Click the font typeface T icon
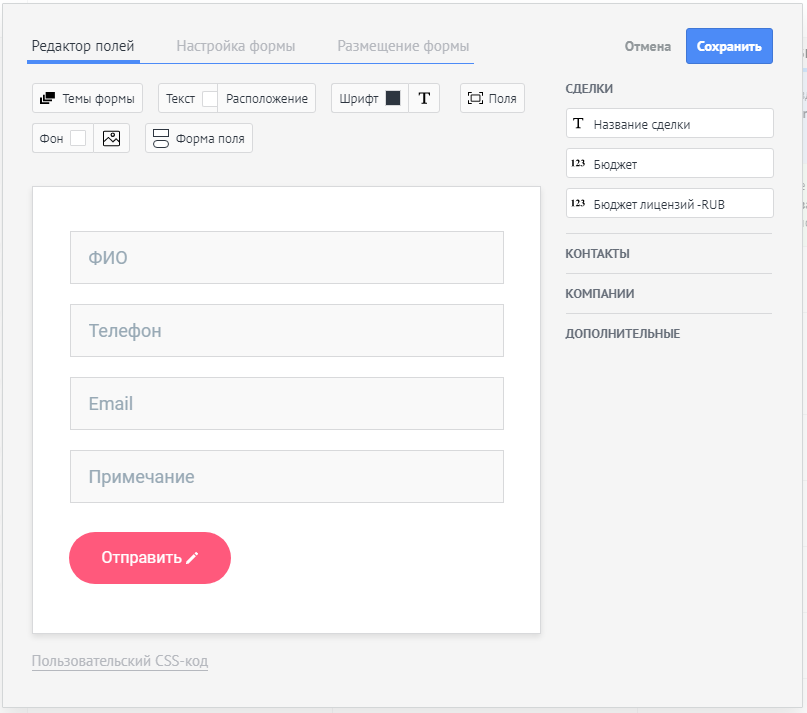 (424, 98)
